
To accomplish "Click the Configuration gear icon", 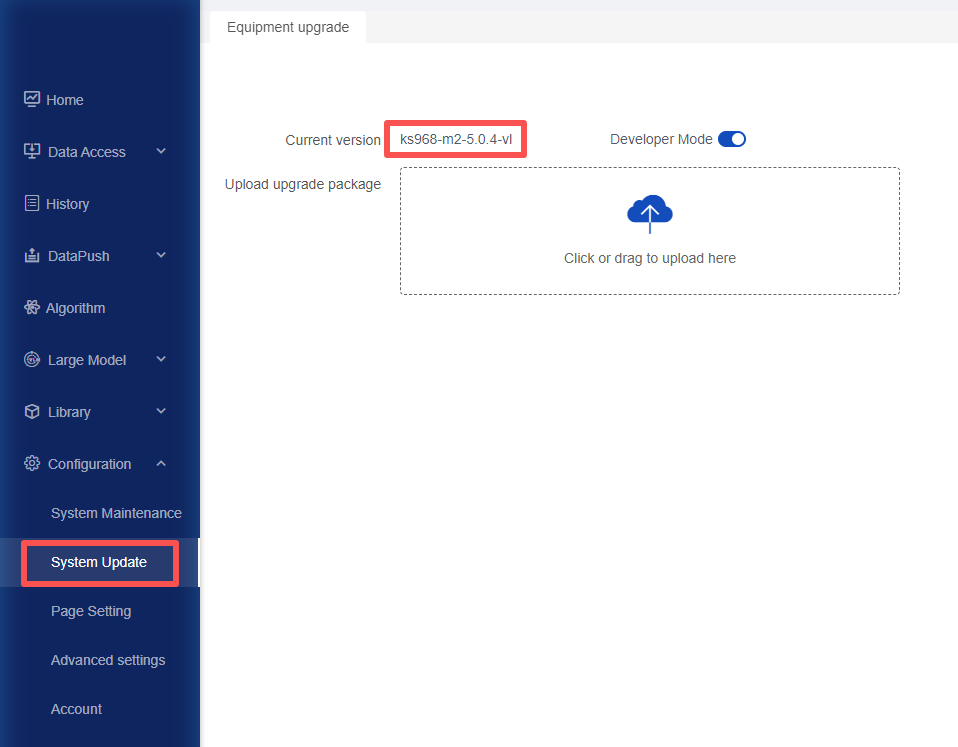I will [x=32, y=464].
